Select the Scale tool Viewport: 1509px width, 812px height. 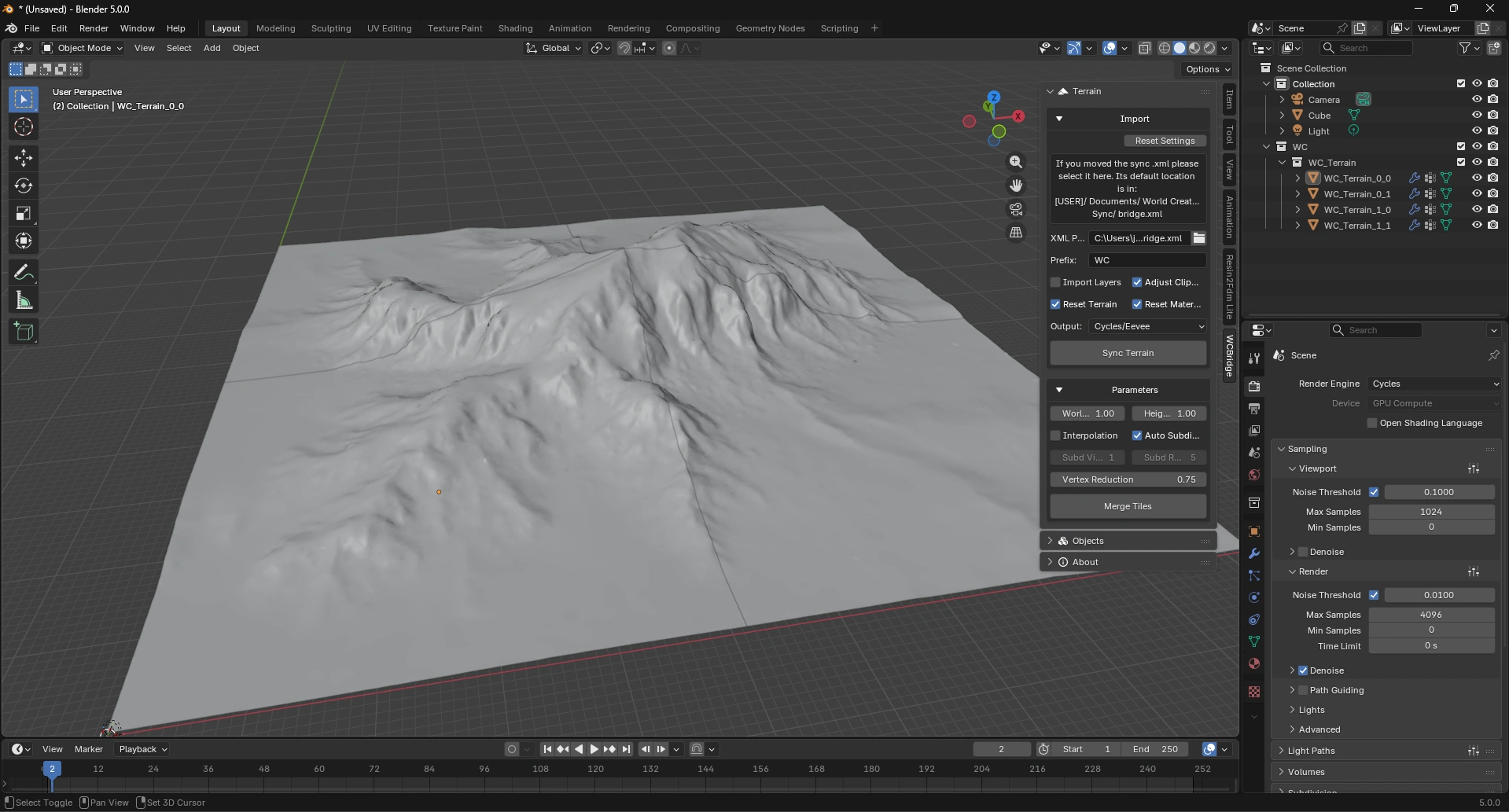(24, 214)
